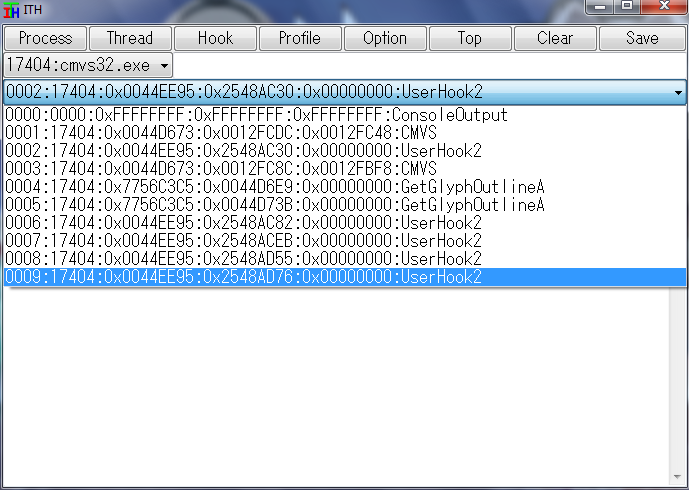Open the Option settings button
This screenshot has height=490, width=689.
point(385,38)
